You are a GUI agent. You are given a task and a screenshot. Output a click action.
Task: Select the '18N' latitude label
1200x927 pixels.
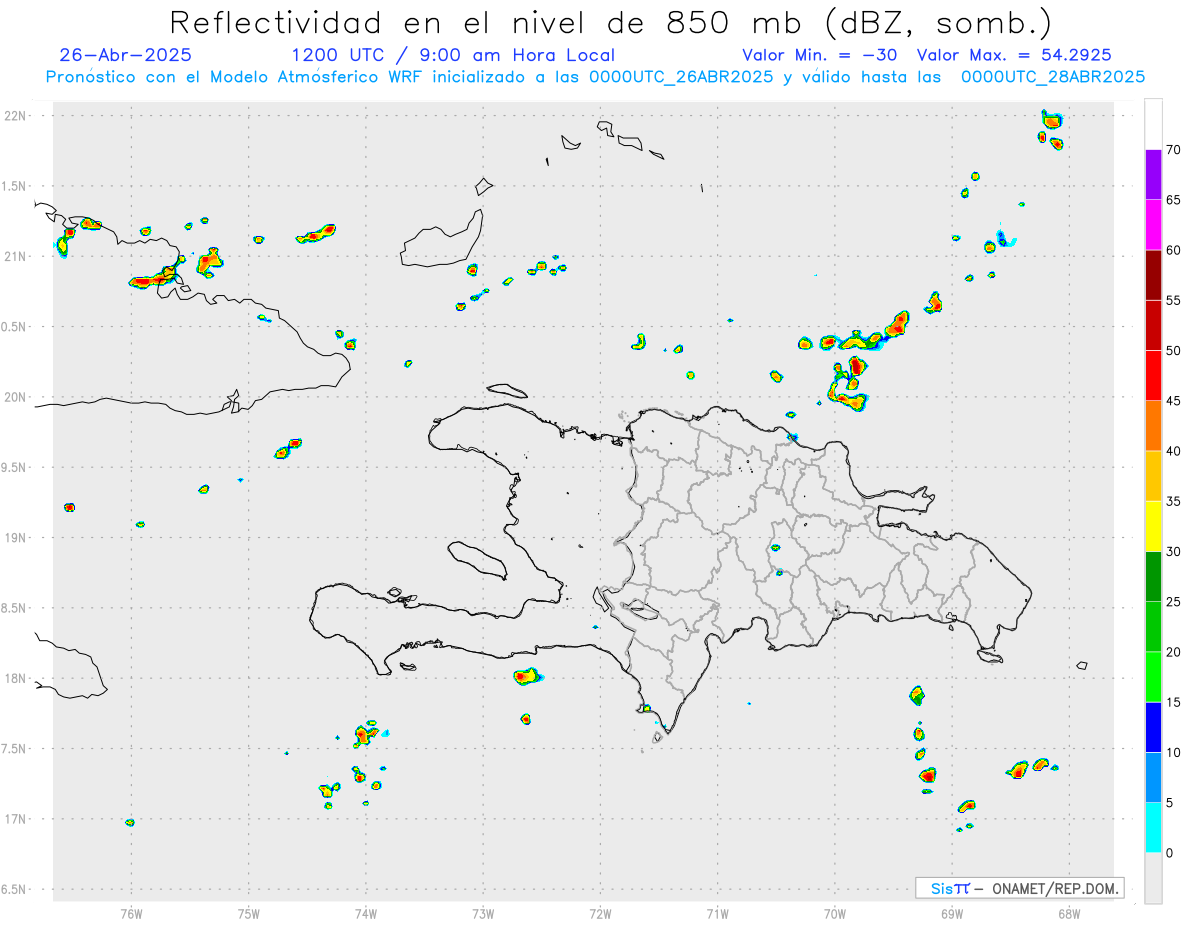[16, 678]
